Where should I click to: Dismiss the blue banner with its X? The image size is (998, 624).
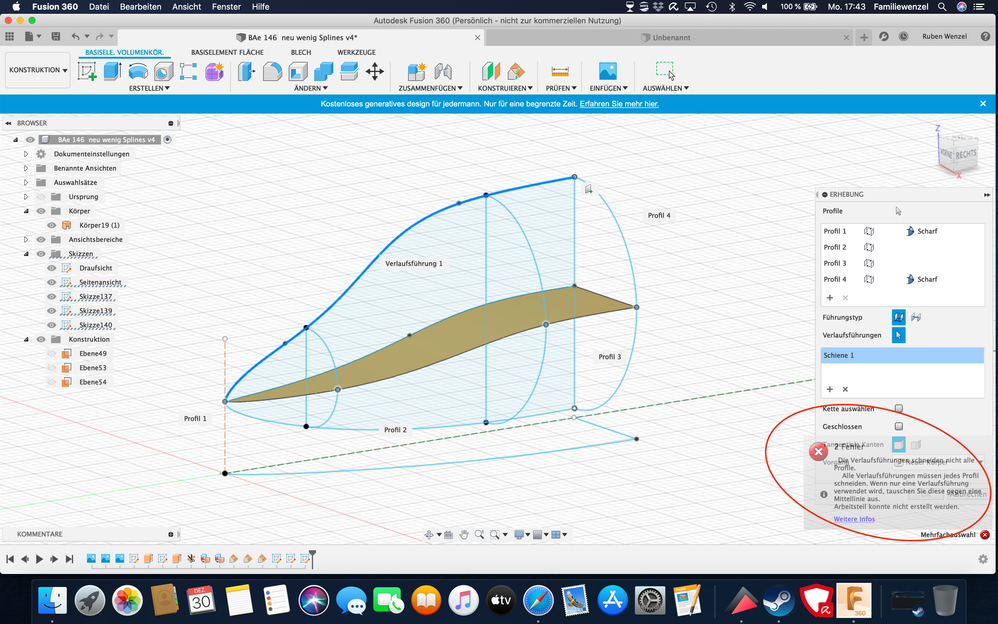(x=983, y=103)
